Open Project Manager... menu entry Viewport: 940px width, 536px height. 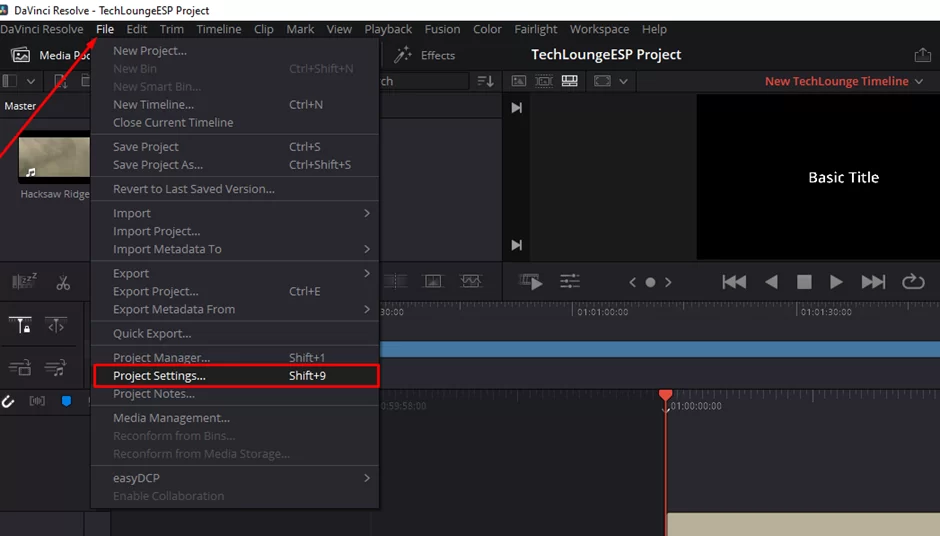pyautogui.click(x=235, y=358)
